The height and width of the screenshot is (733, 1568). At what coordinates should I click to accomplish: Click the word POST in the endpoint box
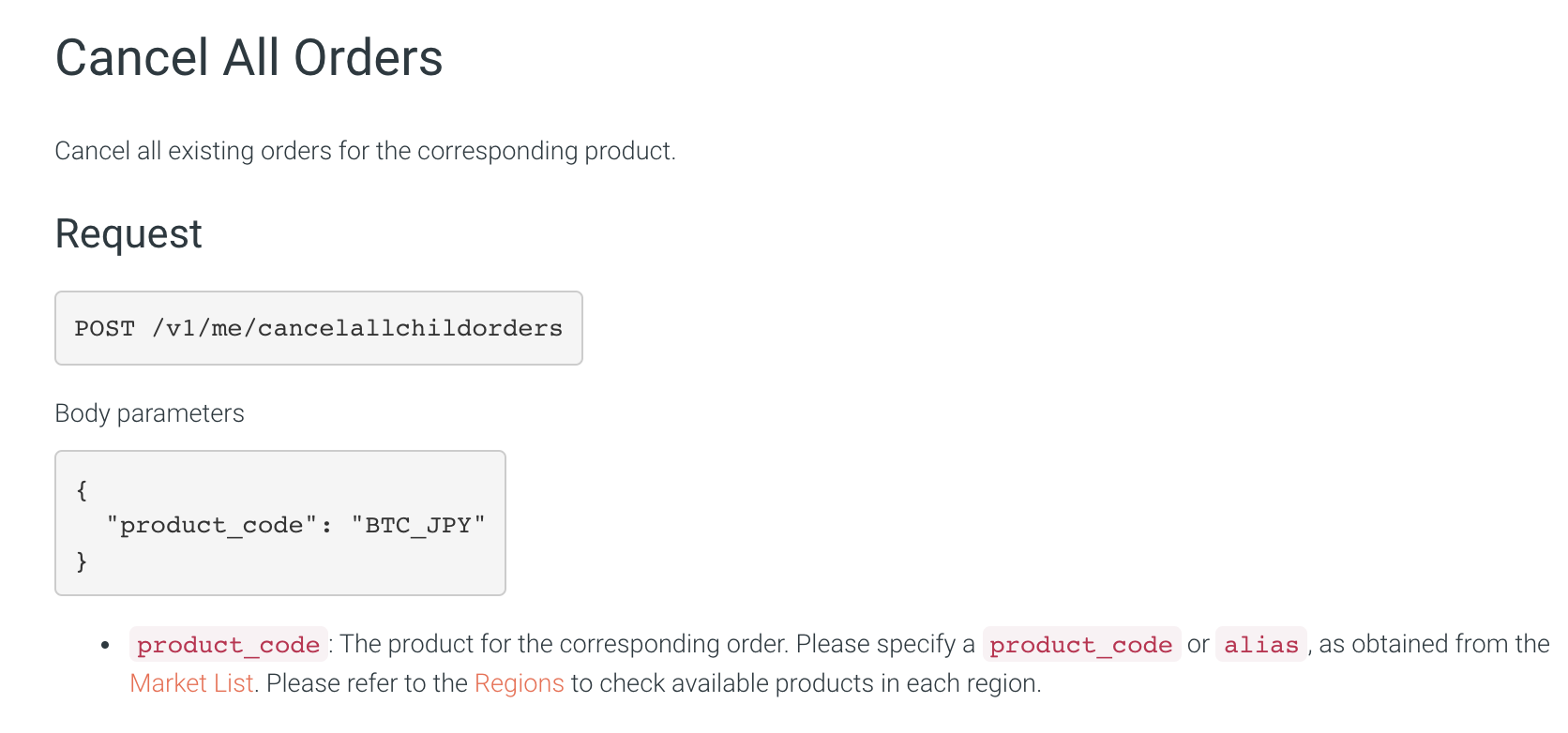pyautogui.click(x=104, y=328)
